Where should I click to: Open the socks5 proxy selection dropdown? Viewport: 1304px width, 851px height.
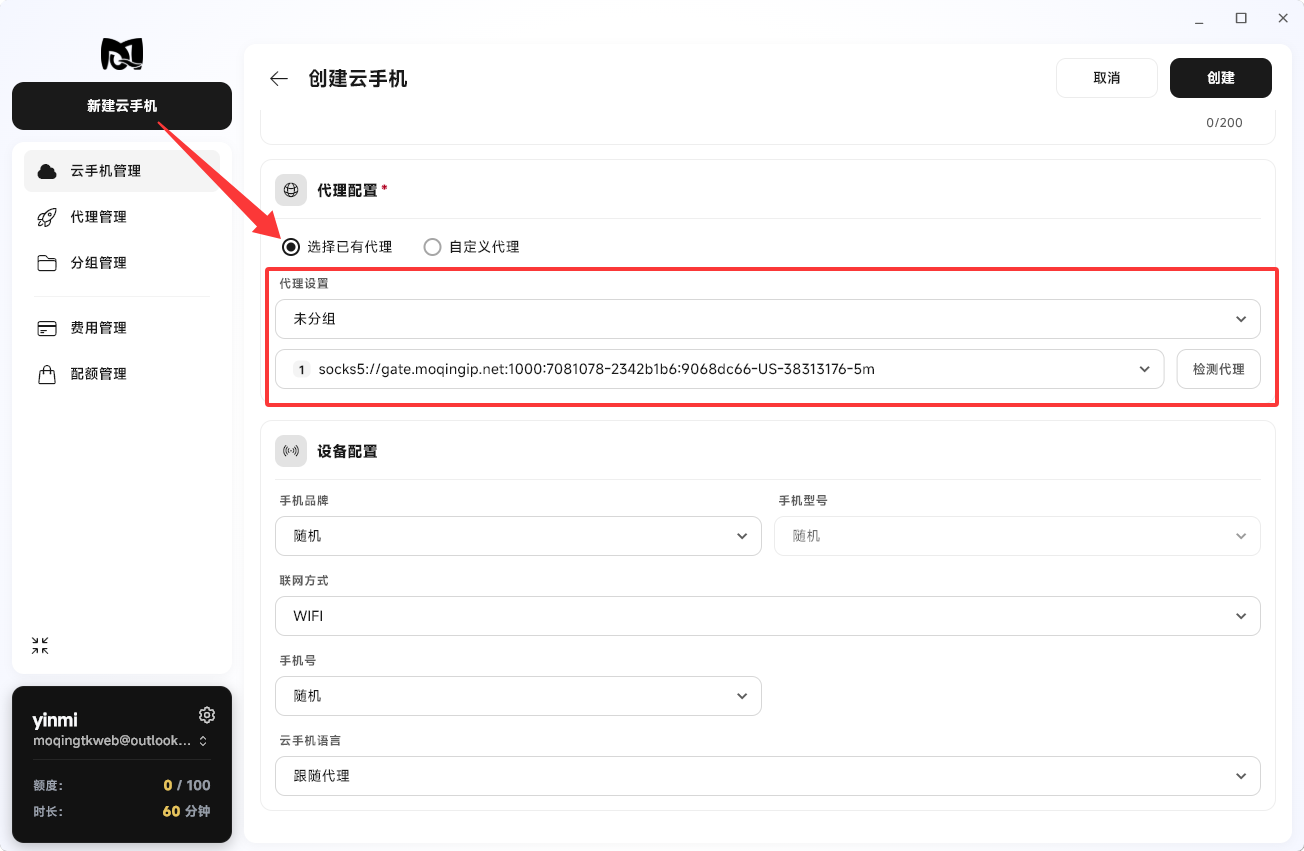click(x=720, y=369)
